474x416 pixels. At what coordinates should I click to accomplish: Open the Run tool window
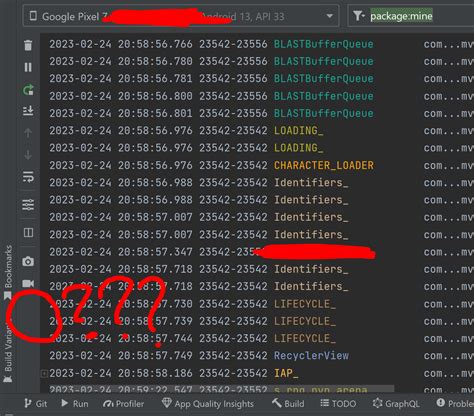(x=75, y=404)
